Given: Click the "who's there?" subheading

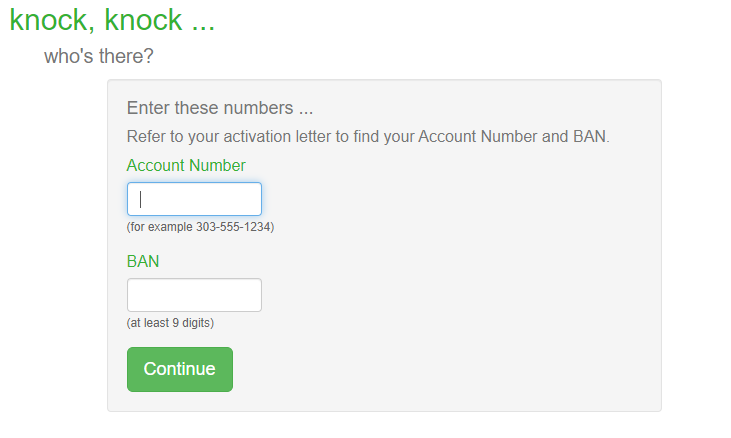Looking at the screenshot, I should (x=99, y=56).
